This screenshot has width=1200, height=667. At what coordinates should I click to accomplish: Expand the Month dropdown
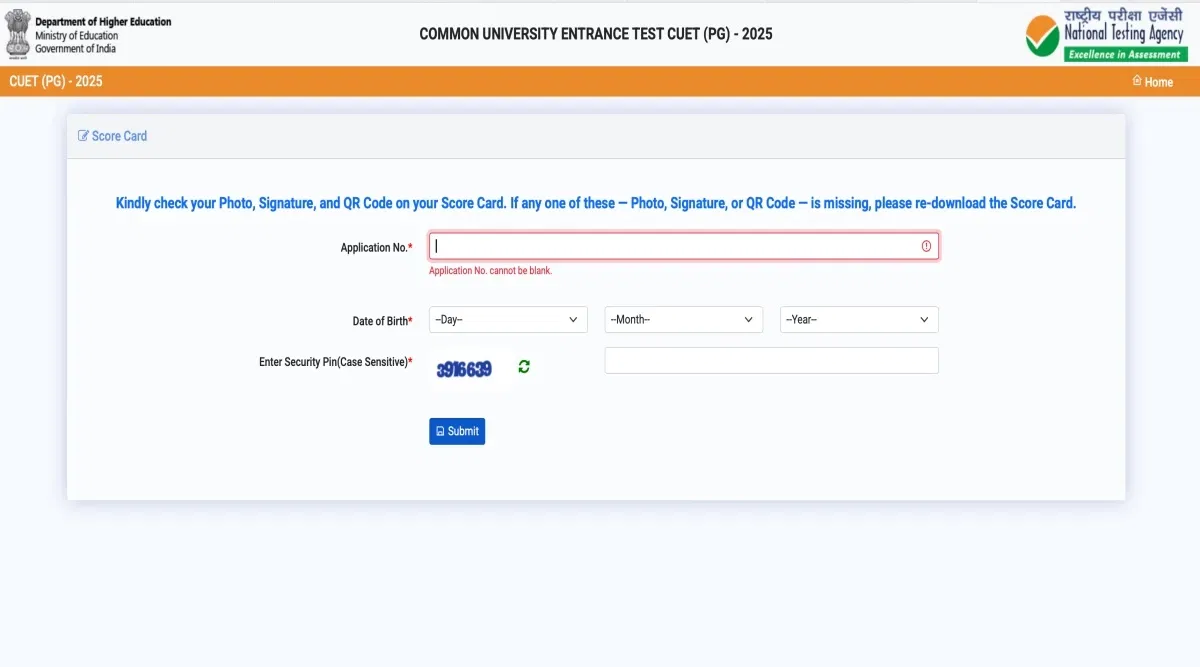(683, 320)
